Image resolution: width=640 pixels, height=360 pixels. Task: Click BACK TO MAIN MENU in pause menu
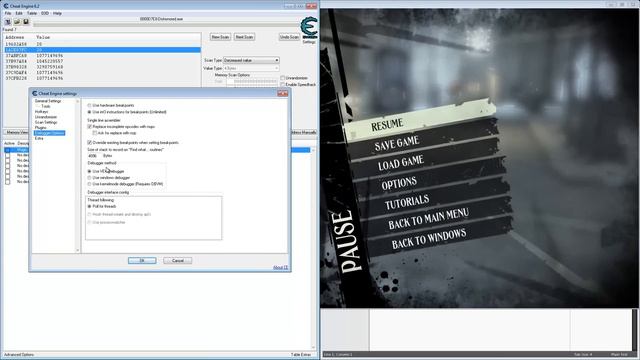click(x=428, y=219)
